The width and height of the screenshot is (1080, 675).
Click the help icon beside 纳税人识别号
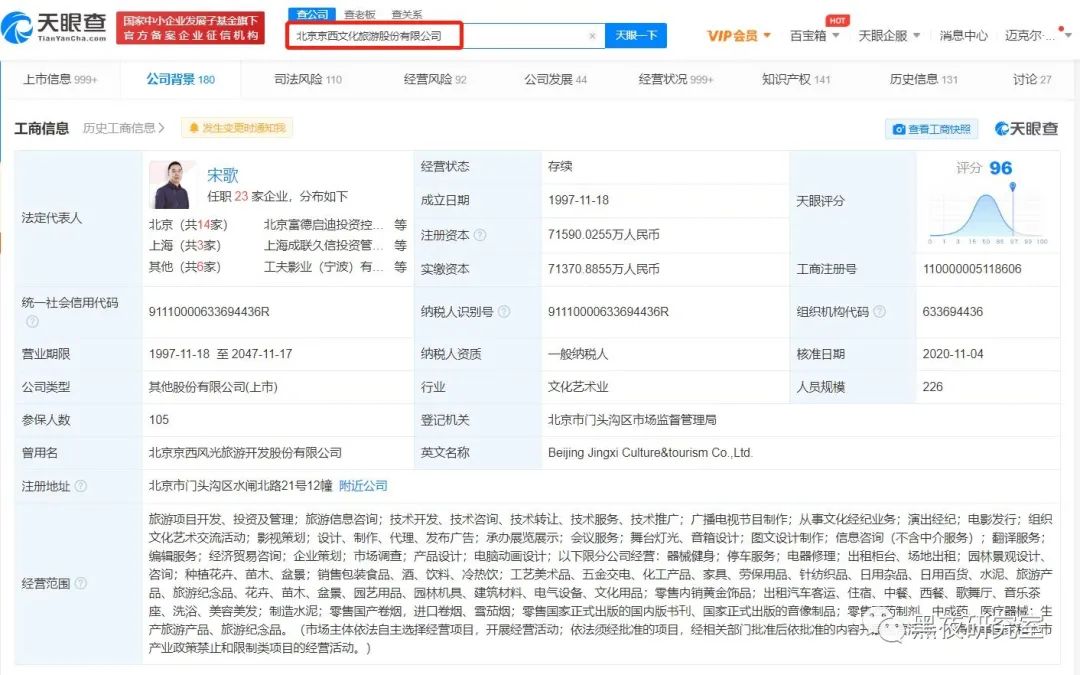(504, 311)
